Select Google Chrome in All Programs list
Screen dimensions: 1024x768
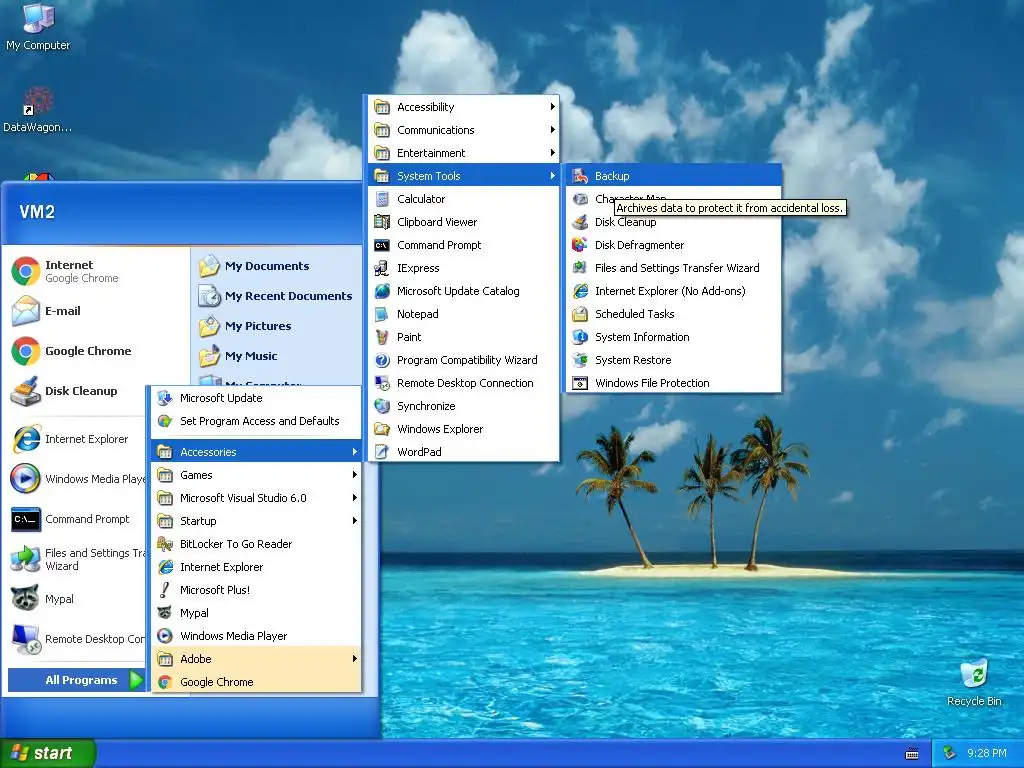257,682
